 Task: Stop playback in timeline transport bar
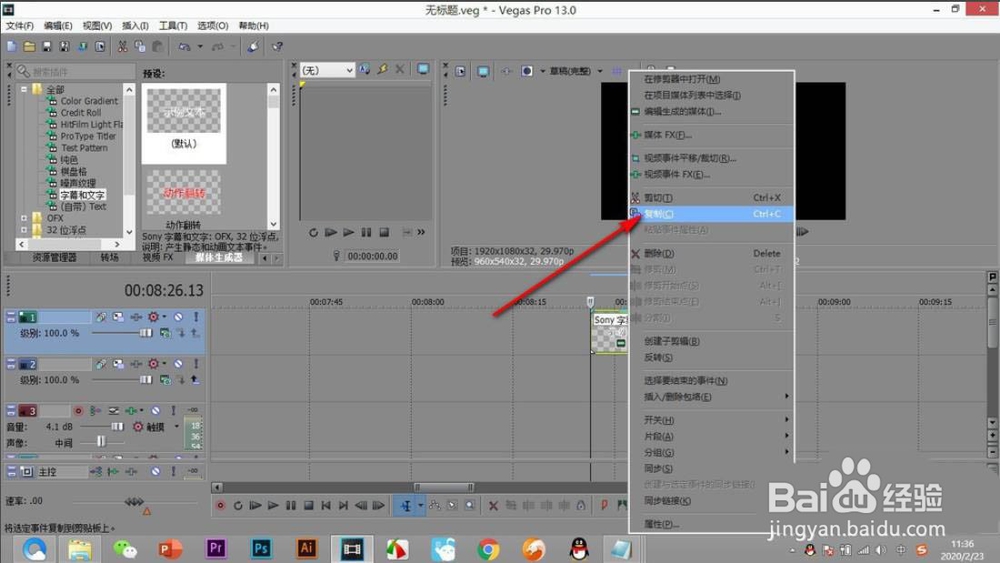coord(309,506)
